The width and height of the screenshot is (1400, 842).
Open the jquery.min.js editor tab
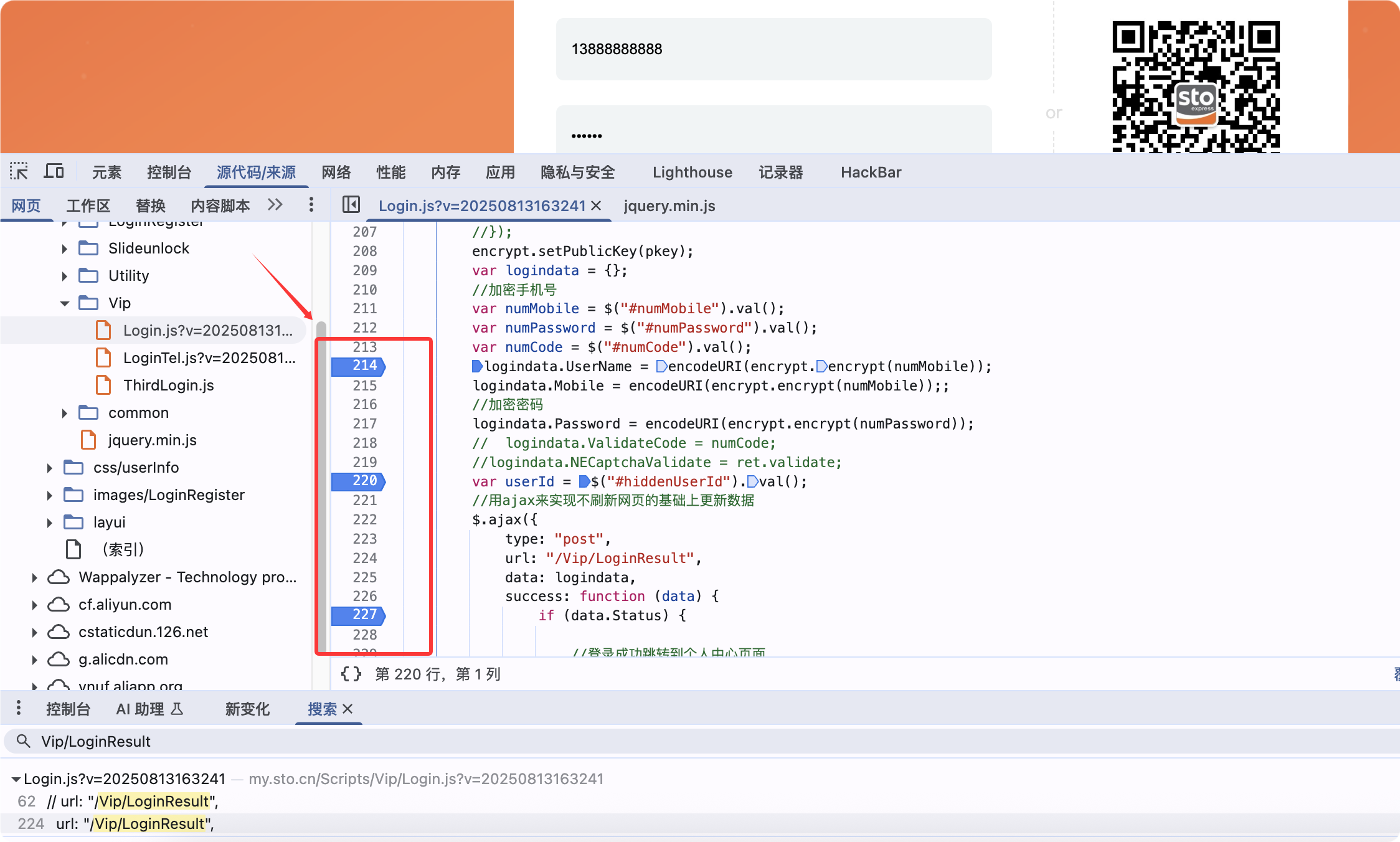click(669, 206)
